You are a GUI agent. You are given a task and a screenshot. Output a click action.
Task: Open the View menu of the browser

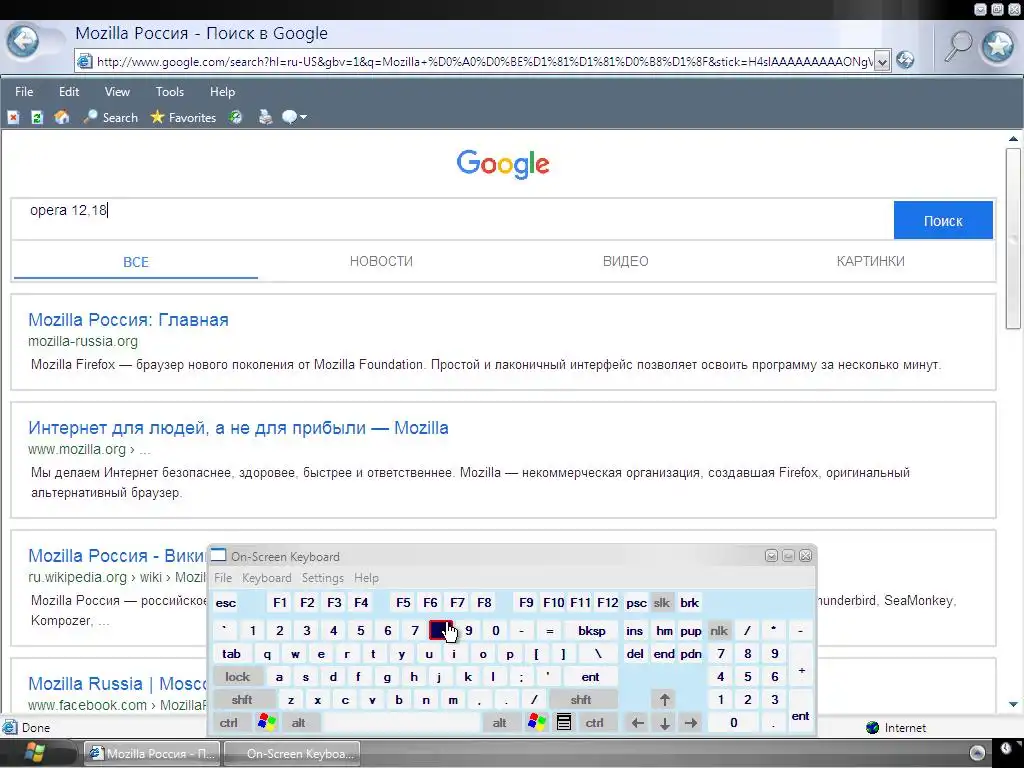(118, 92)
